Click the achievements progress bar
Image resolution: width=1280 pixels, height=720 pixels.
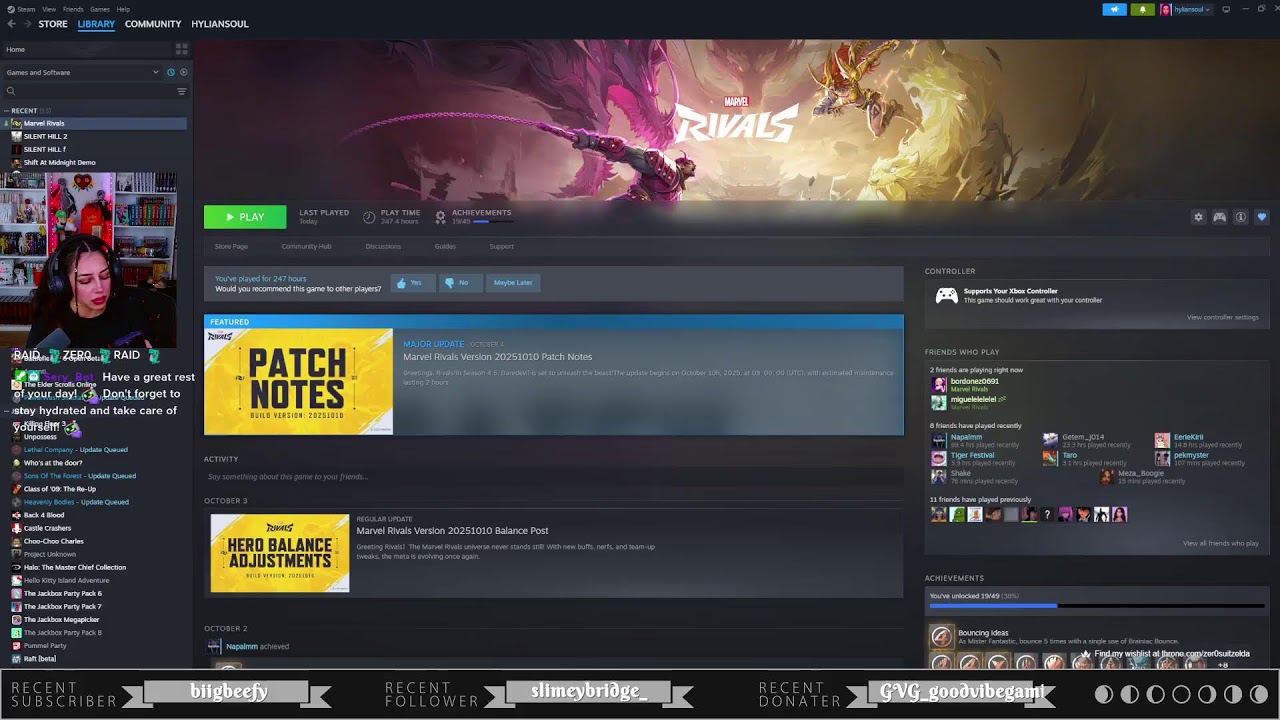tap(1096, 606)
